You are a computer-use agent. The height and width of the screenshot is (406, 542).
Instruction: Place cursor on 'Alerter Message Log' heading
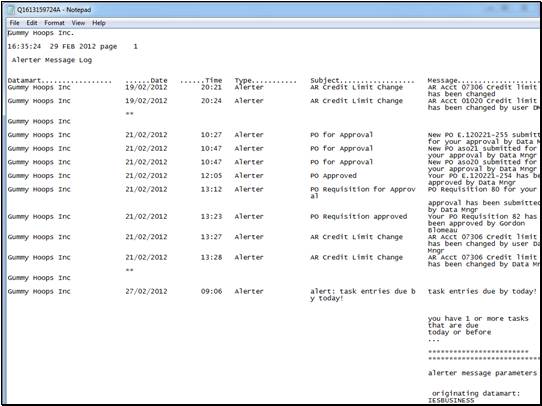52,60
